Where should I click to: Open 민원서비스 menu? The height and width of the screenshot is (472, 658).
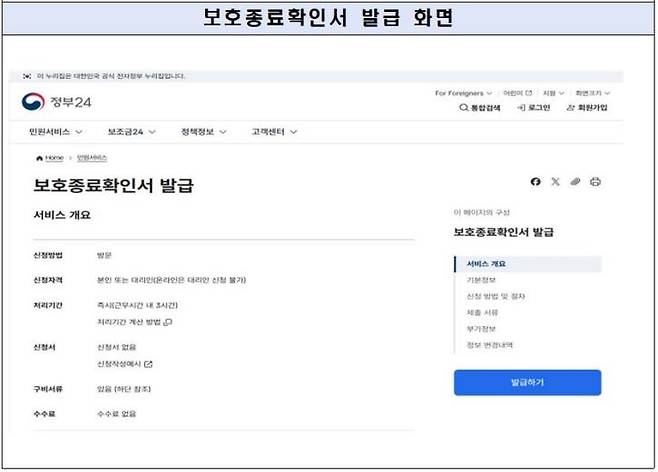tap(55, 132)
